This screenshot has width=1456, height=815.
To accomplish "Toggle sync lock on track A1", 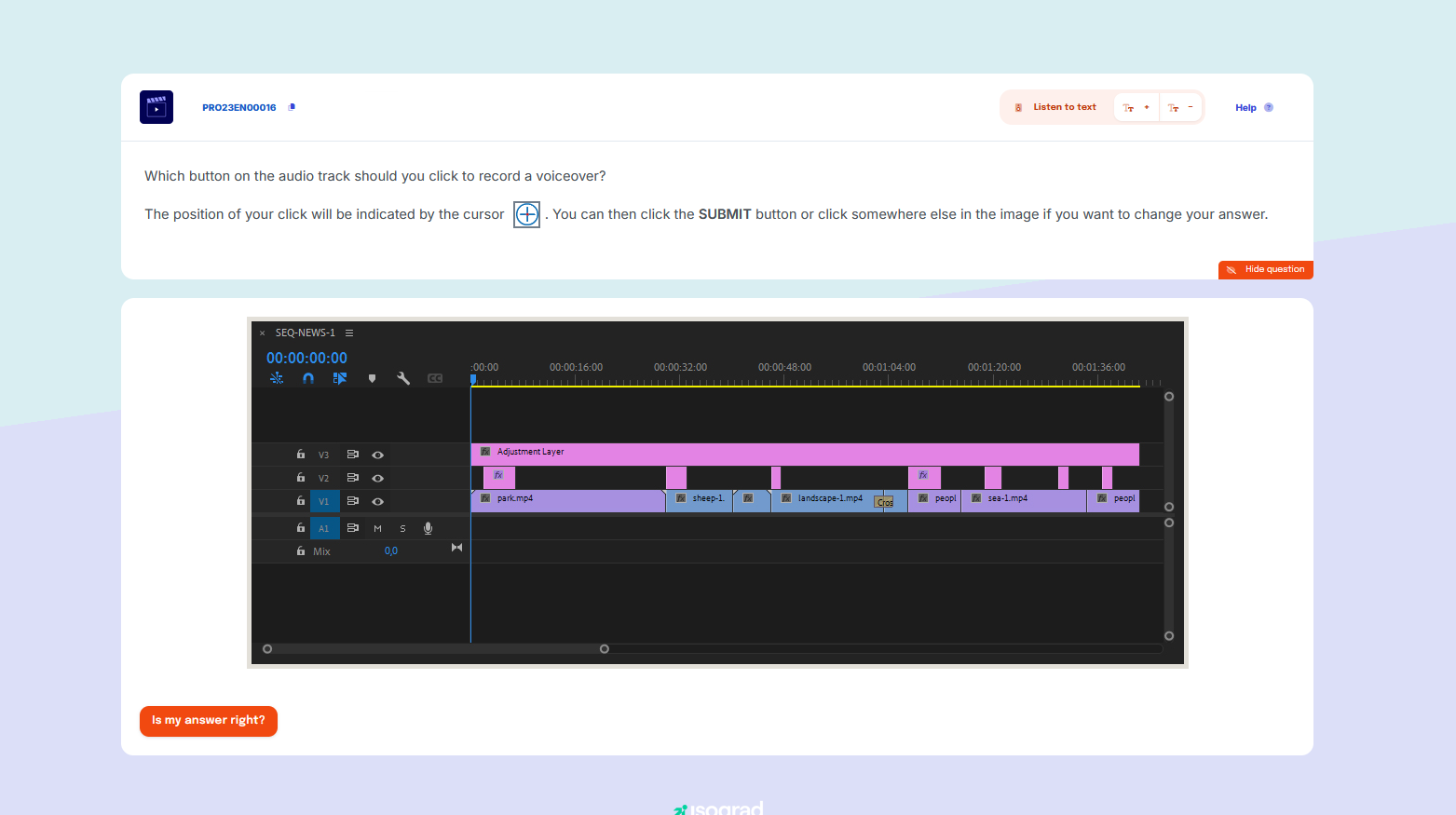I will (x=353, y=528).
